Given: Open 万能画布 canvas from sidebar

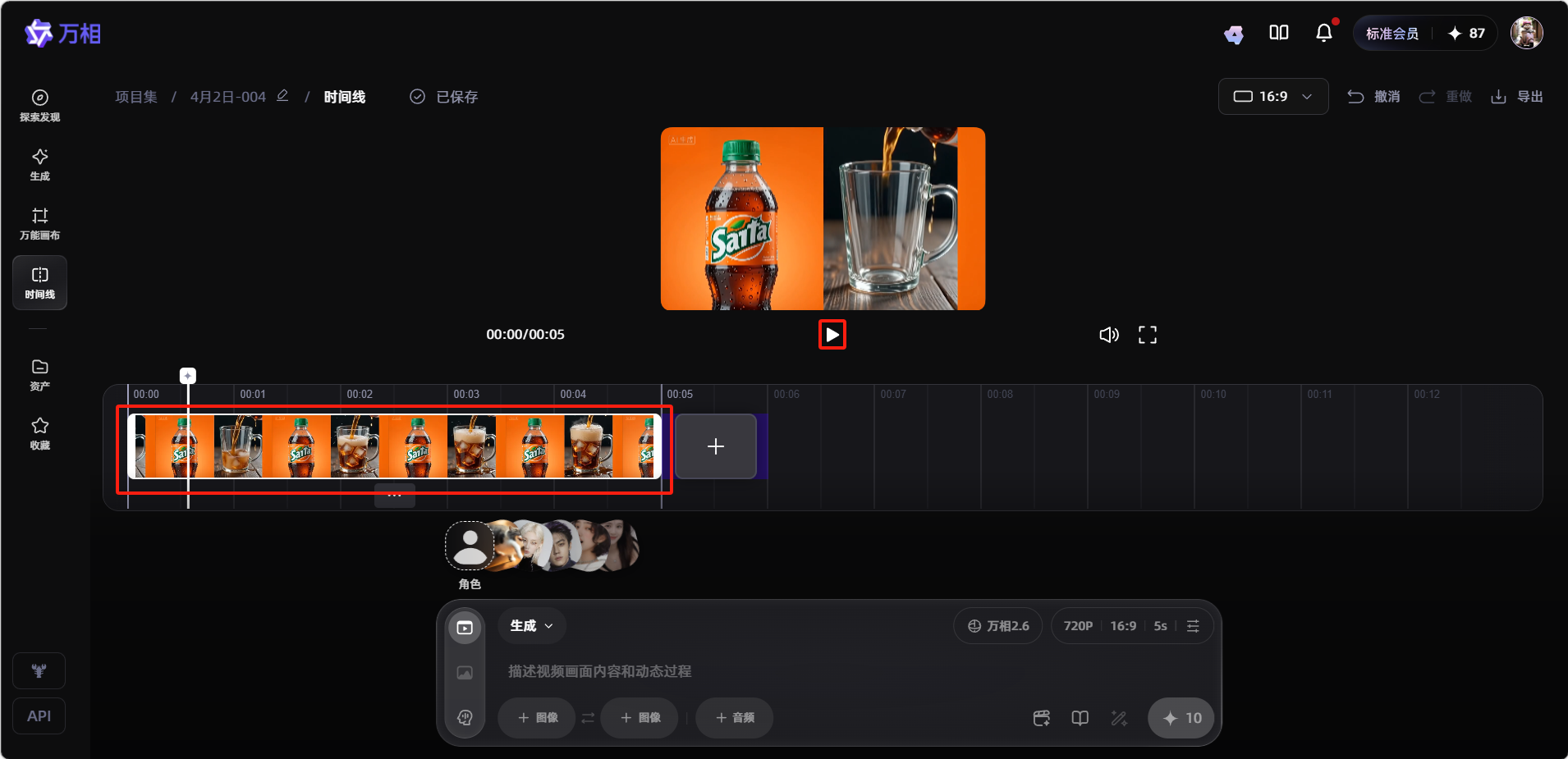Looking at the screenshot, I should coord(39,223).
